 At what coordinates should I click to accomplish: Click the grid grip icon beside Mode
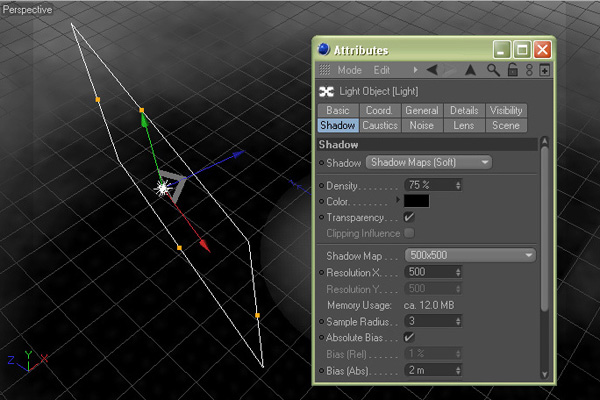(325, 70)
